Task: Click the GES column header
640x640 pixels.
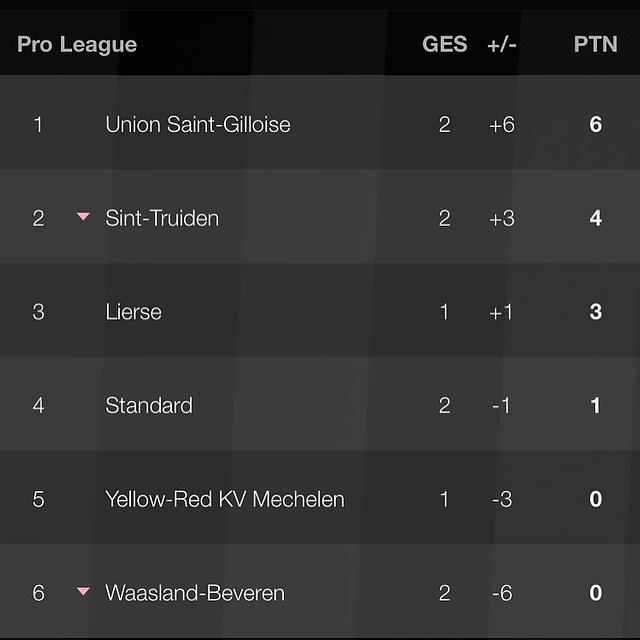Action: [x=444, y=44]
